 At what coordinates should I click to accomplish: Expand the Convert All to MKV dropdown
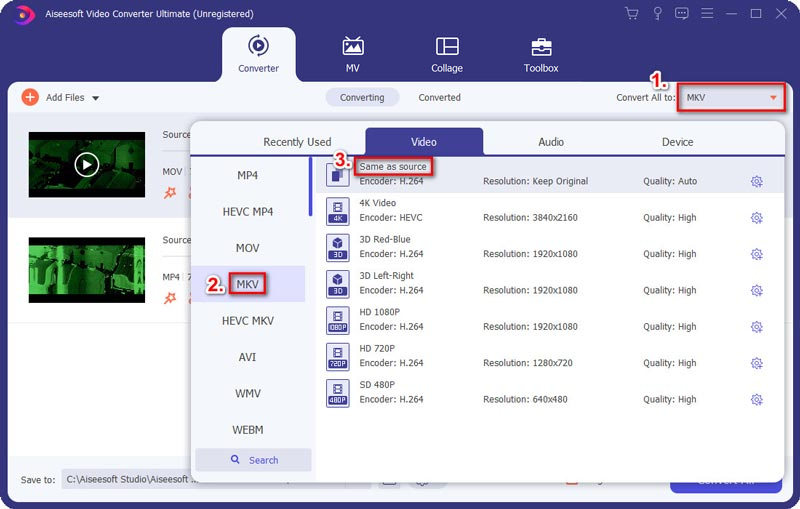click(772, 98)
